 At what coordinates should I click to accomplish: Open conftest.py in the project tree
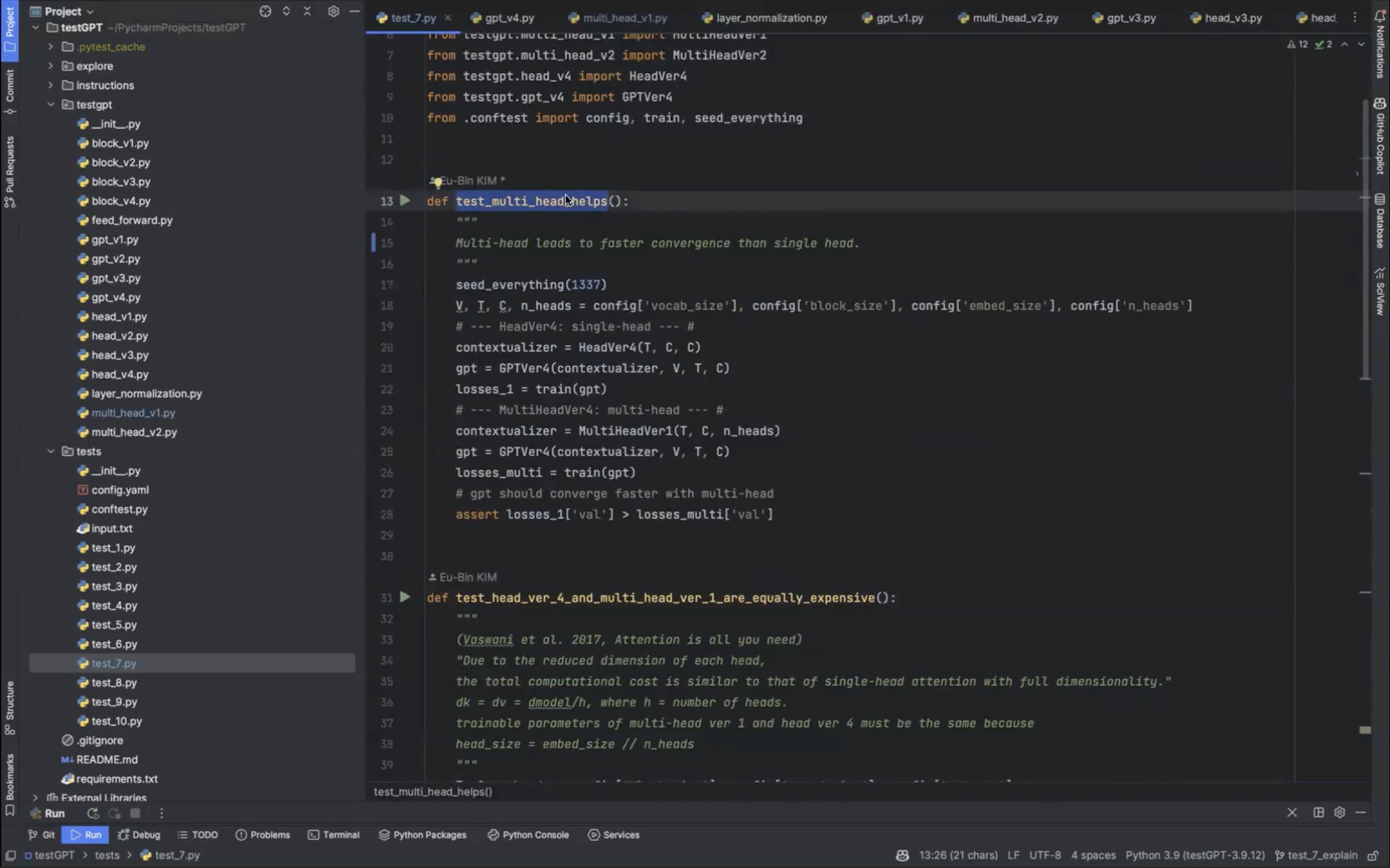120,509
